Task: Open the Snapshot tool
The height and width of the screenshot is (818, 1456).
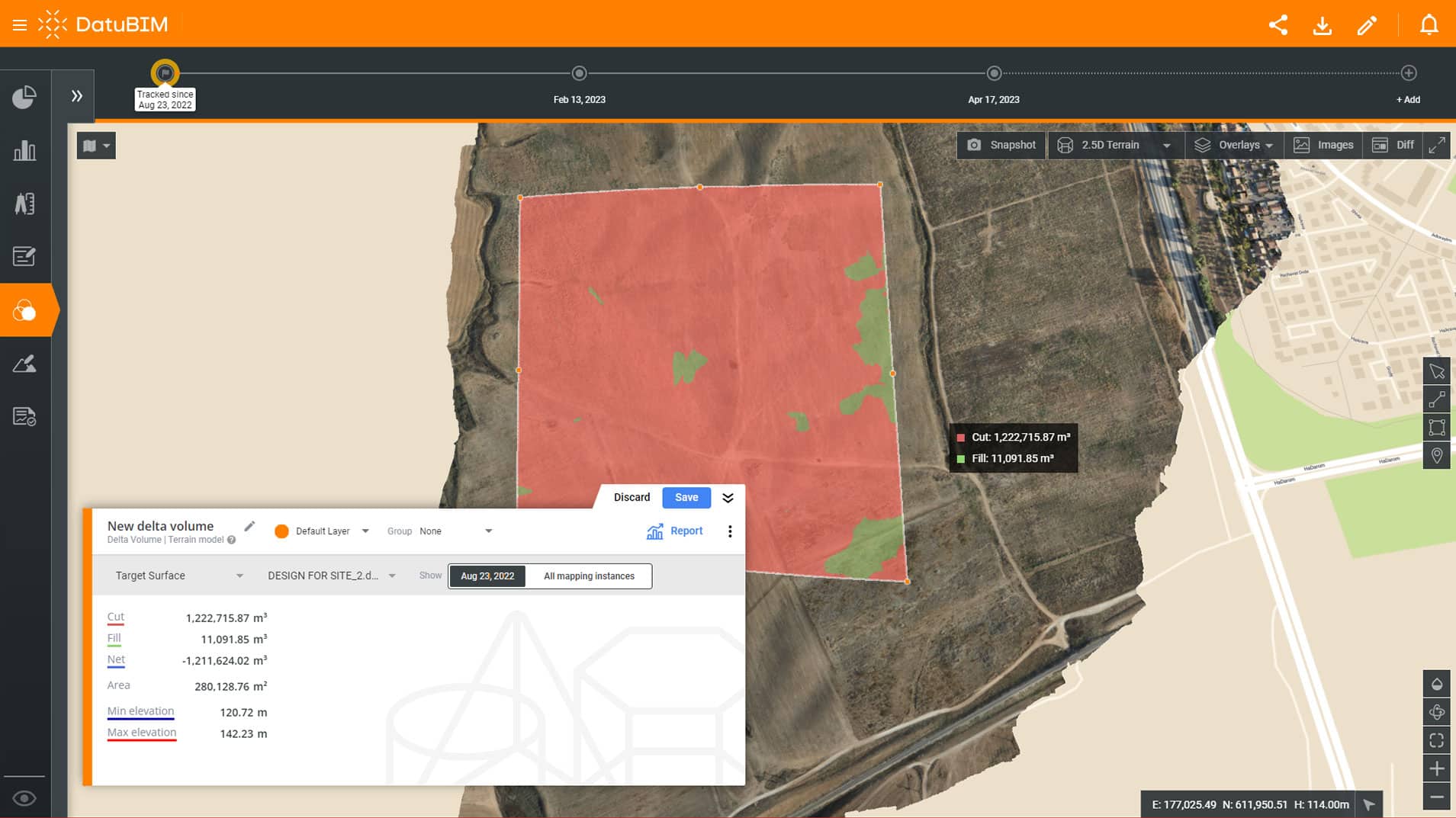Action: click(x=1001, y=145)
